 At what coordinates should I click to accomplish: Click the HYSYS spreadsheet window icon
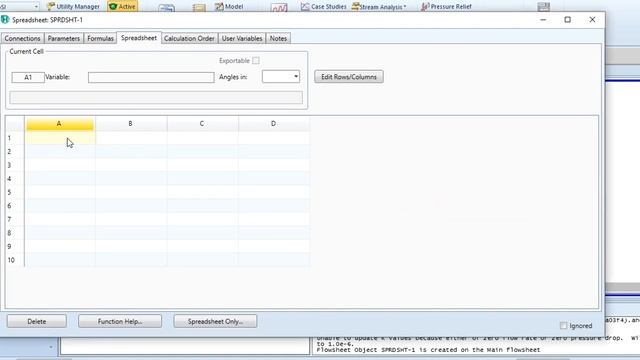[5, 20]
